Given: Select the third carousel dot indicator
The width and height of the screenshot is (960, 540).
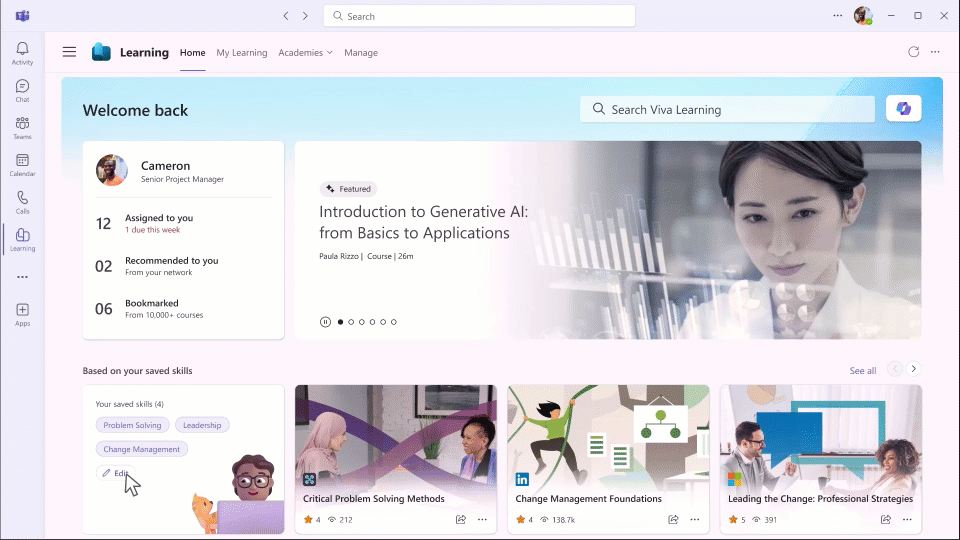Looking at the screenshot, I should 361,322.
